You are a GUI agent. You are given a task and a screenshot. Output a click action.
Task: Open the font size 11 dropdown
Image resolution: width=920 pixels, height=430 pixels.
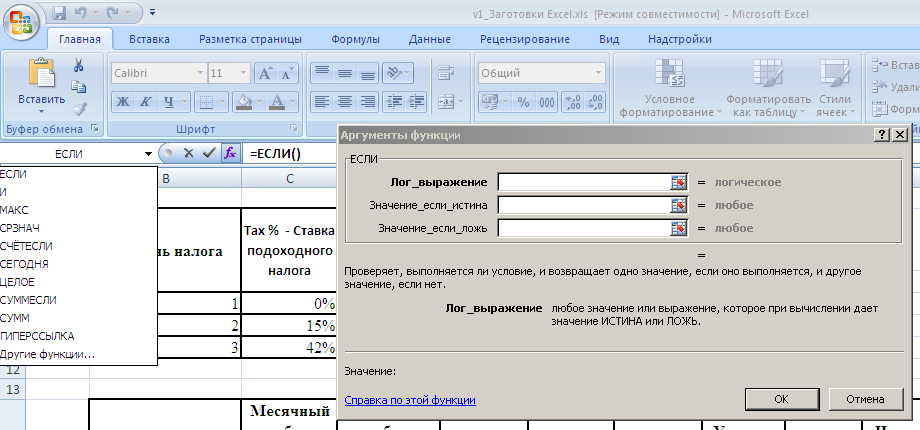point(243,73)
